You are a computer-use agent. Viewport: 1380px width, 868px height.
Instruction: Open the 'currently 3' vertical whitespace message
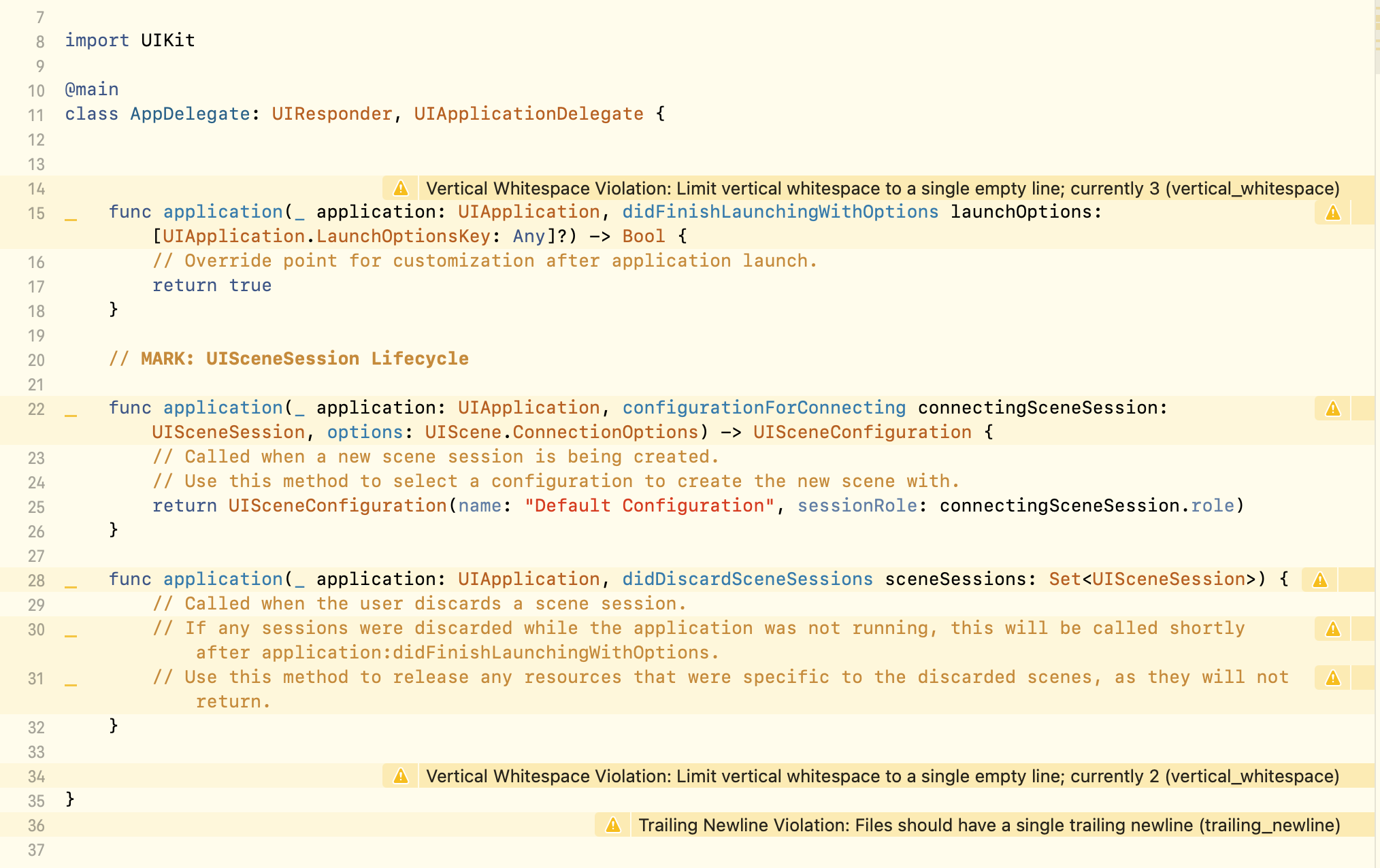882,188
